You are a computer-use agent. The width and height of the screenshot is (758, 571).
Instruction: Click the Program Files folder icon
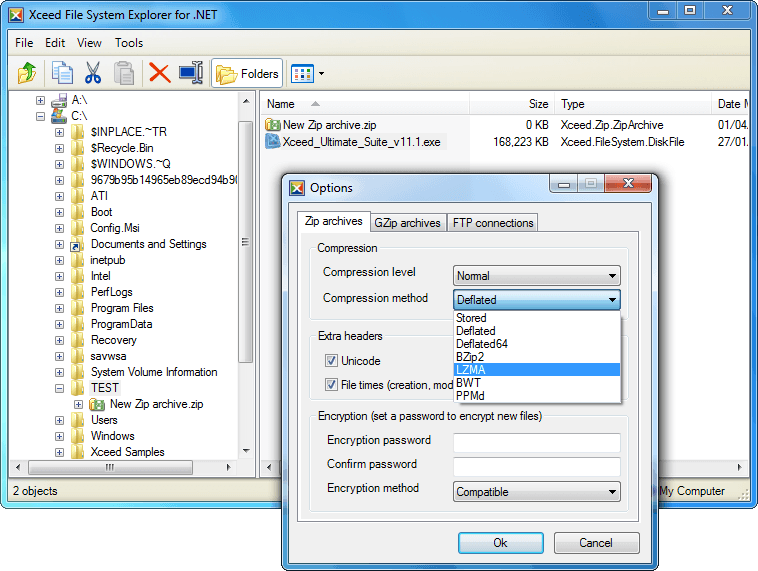pos(77,308)
